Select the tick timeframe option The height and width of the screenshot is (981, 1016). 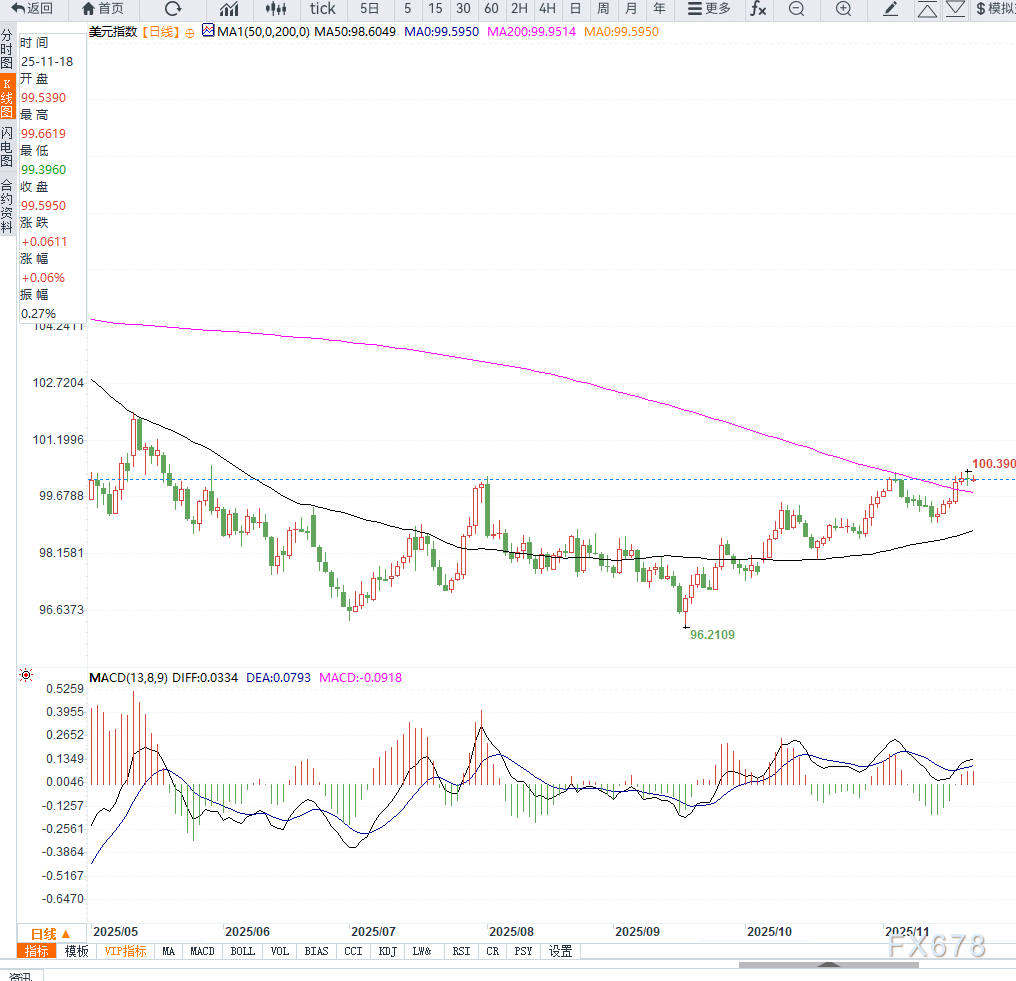tap(323, 9)
